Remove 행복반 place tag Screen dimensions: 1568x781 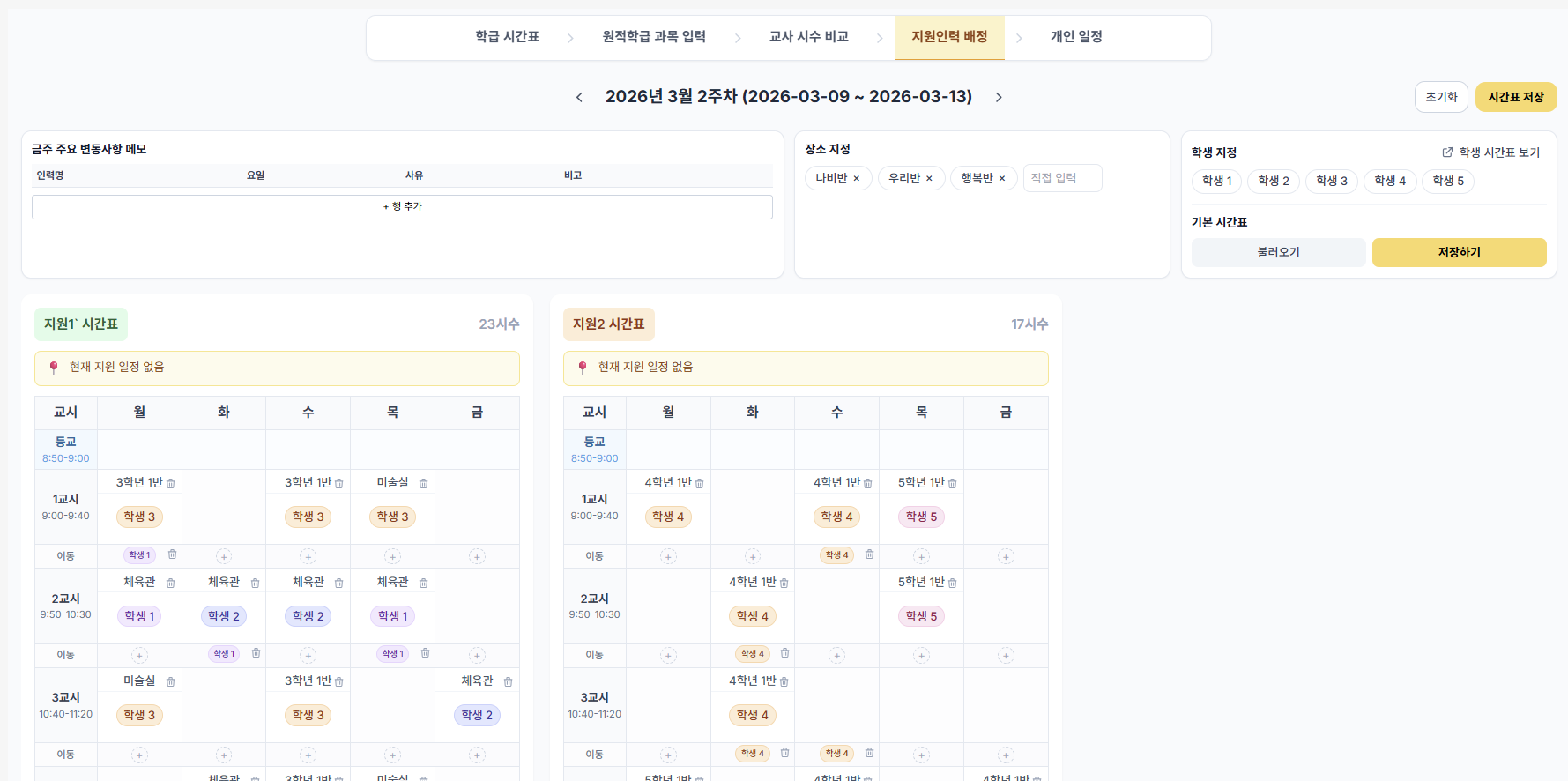point(1001,179)
